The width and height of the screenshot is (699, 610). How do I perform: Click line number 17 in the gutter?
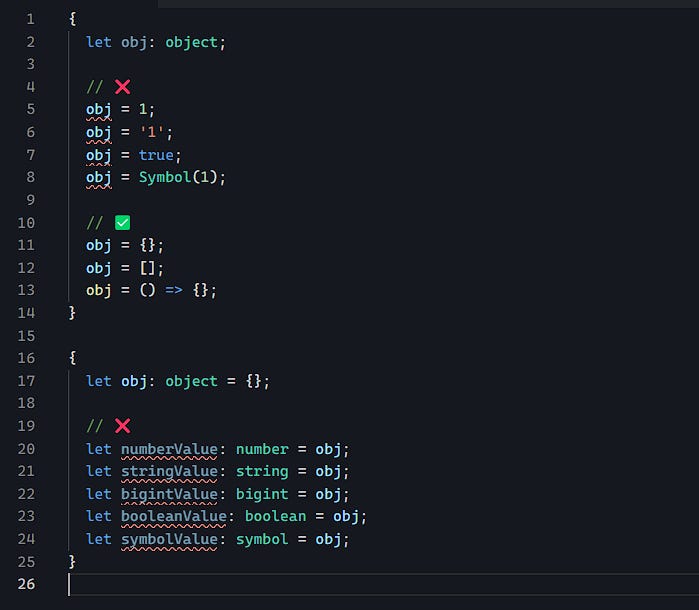pyautogui.click(x=26, y=381)
